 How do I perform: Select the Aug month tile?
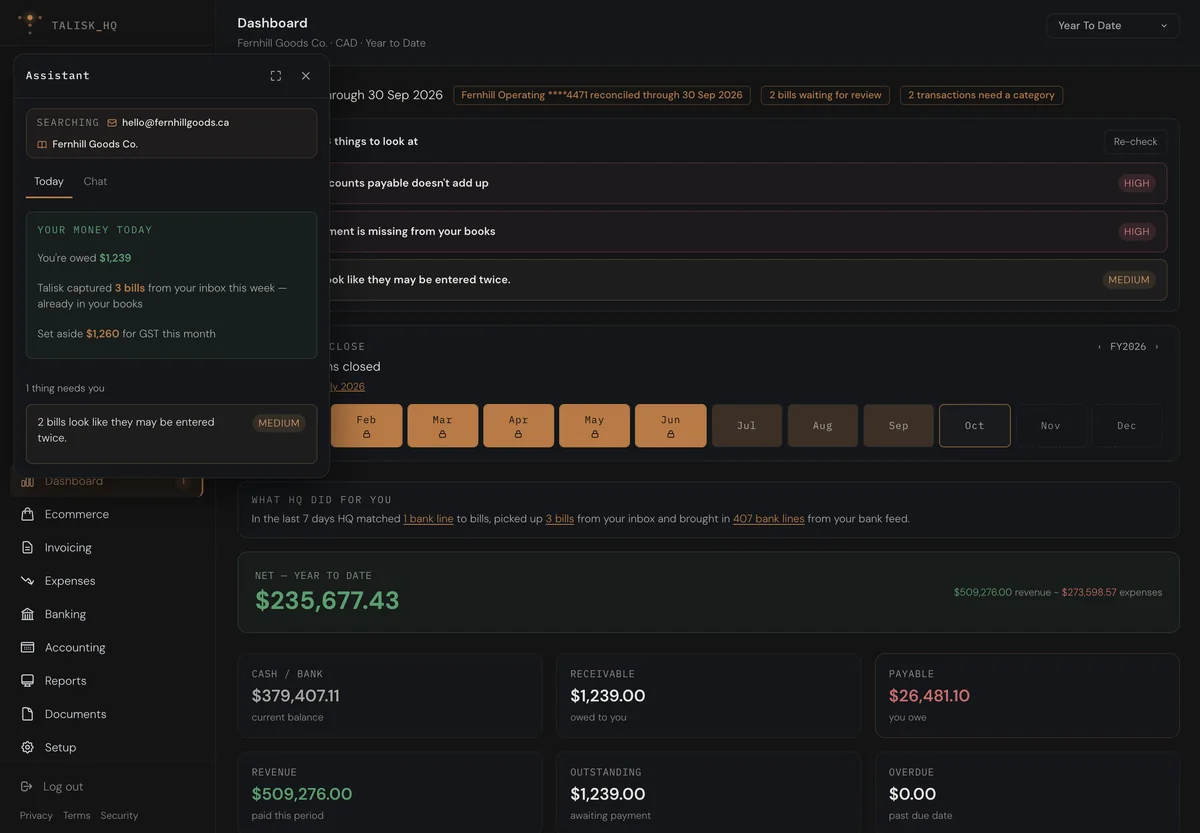[822, 425]
